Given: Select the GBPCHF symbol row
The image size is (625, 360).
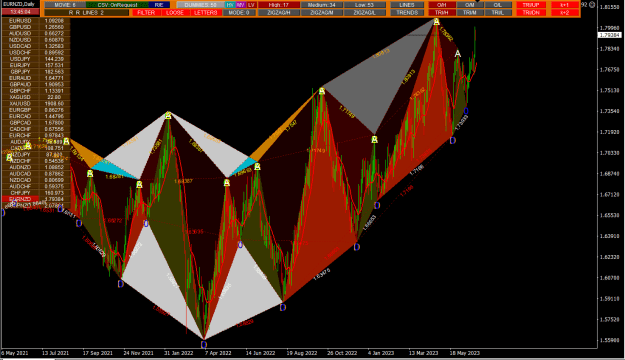Looking at the screenshot, I should [36, 91].
